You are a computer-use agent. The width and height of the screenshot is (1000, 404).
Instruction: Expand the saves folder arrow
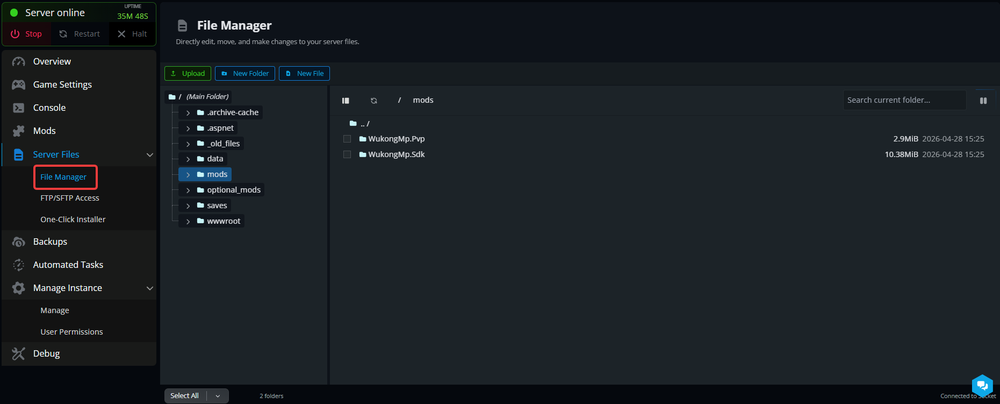point(188,206)
